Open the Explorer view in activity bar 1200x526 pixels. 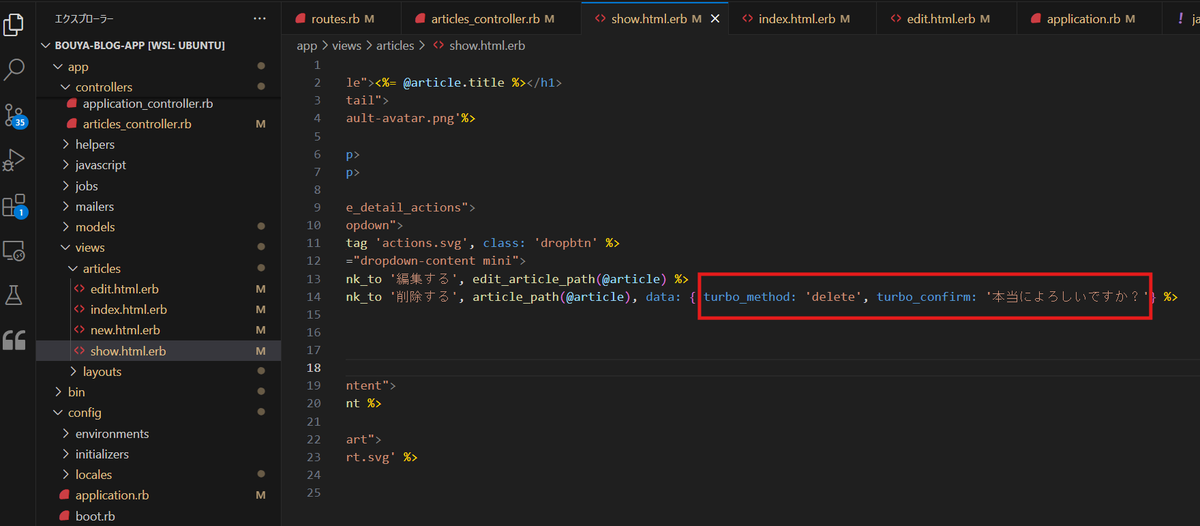(14, 24)
